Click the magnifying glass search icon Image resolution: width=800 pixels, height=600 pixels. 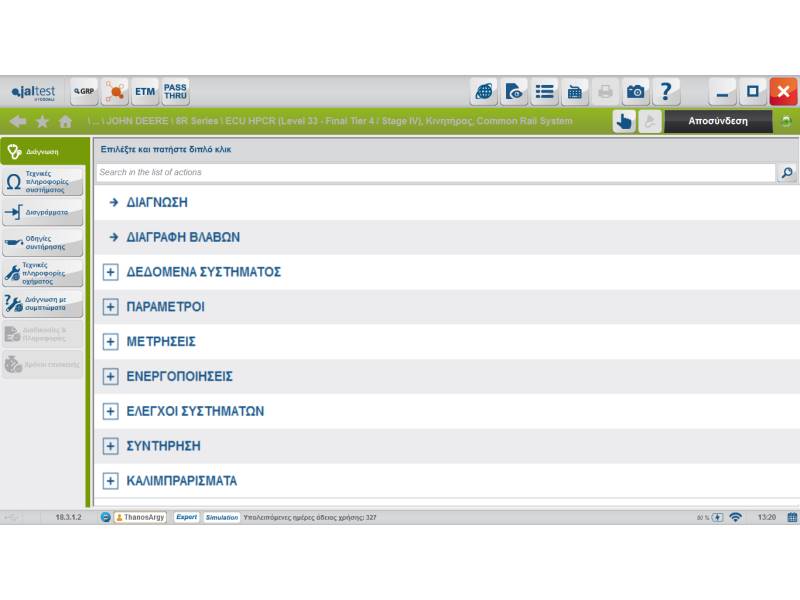click(787, 173)
